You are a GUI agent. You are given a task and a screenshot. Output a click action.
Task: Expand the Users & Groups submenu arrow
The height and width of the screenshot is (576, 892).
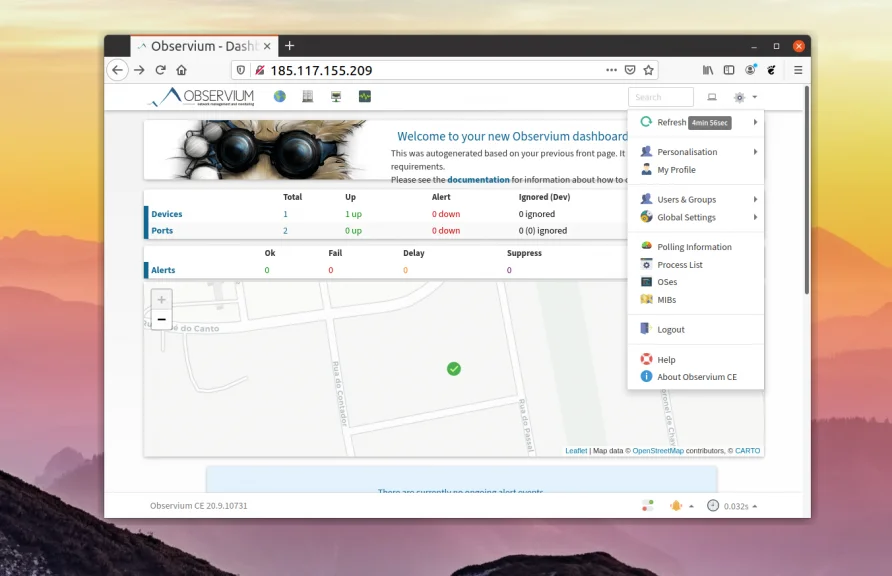point(755,200)
